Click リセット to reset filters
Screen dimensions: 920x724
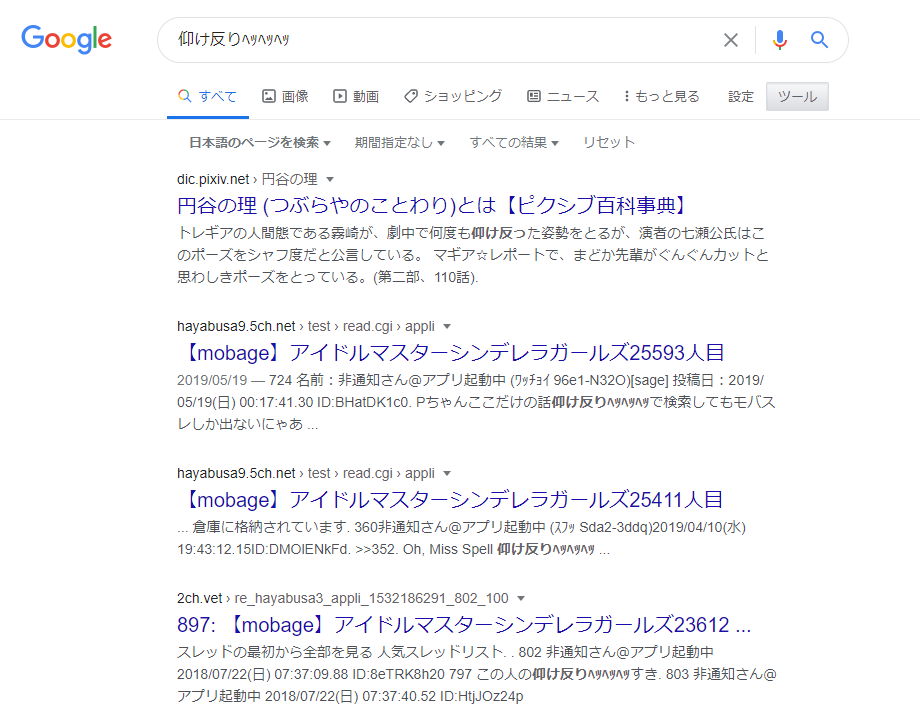608,143
